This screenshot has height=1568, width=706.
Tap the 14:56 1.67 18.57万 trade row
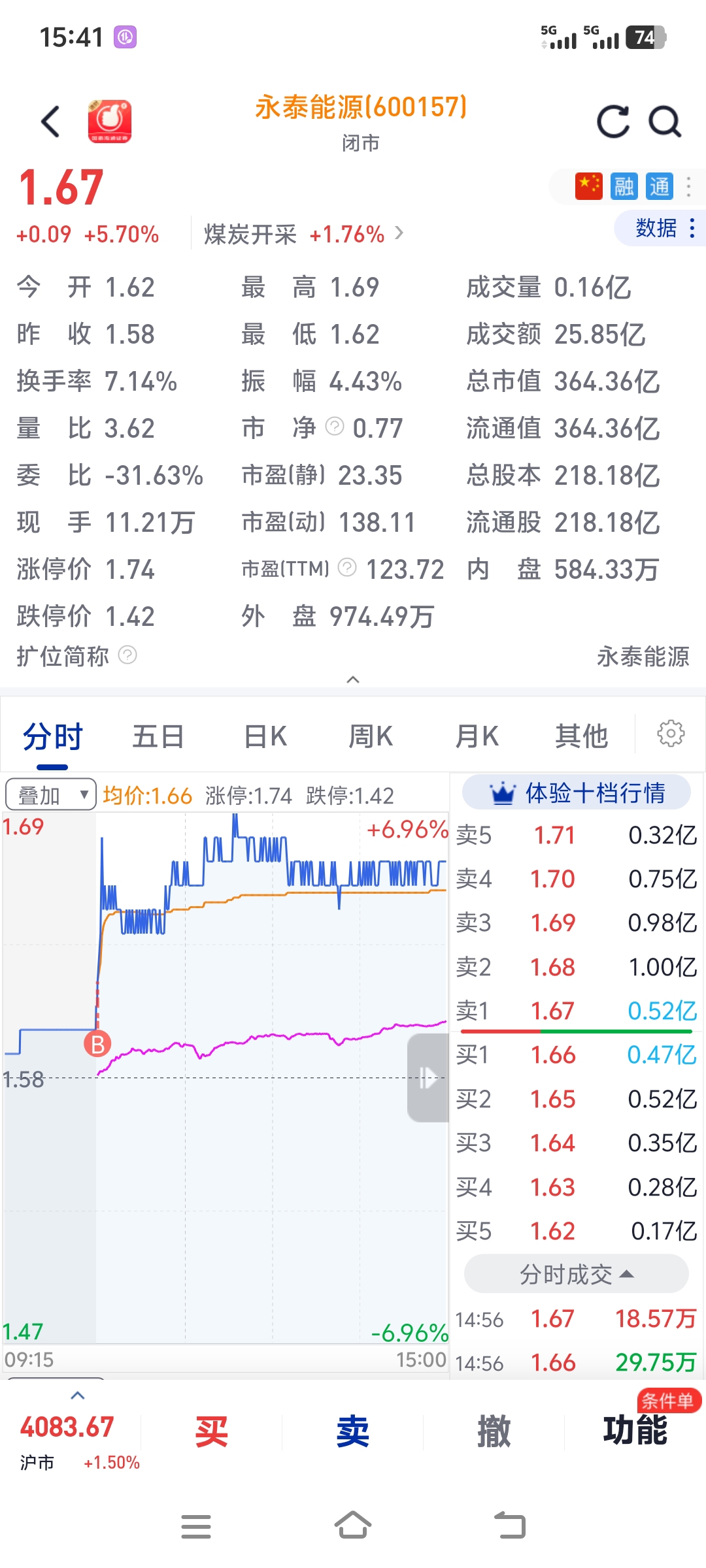(577, 1319)
